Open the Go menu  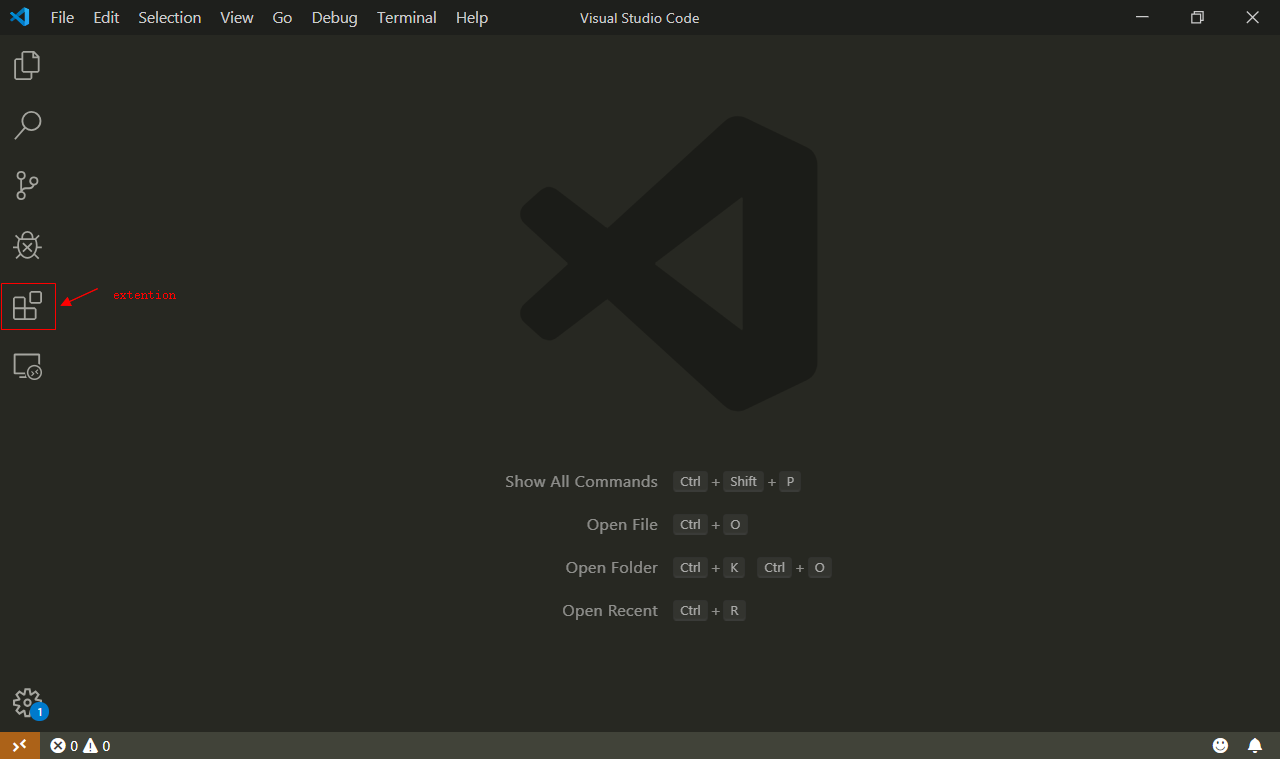click(282, 17)
